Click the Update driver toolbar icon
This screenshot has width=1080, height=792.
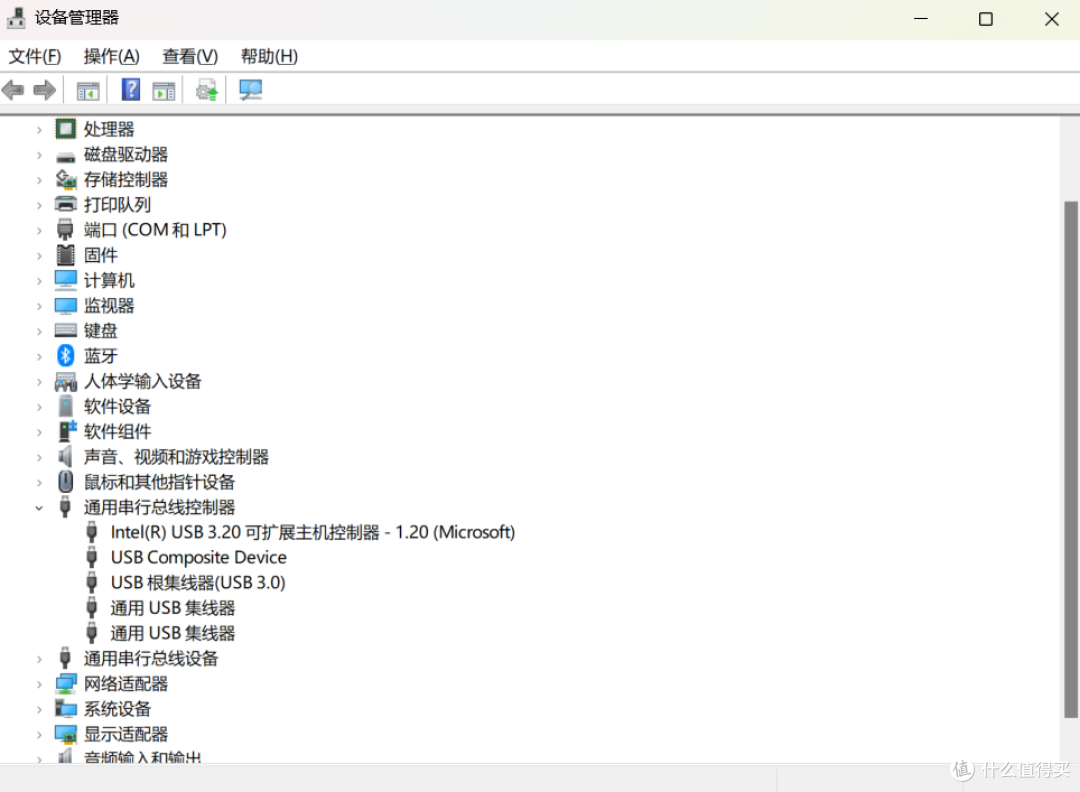tap(207, 90)
